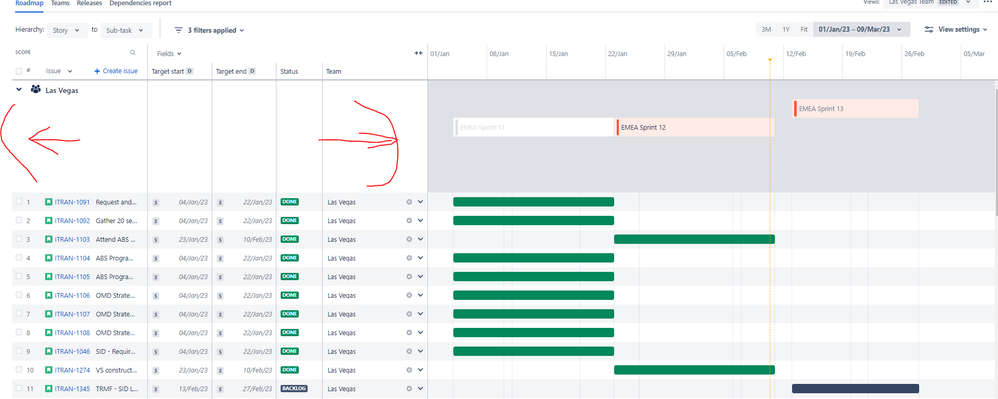
Task: Click the EMEA Sprint 13 bar in the timeline
Action: (856, 109)
